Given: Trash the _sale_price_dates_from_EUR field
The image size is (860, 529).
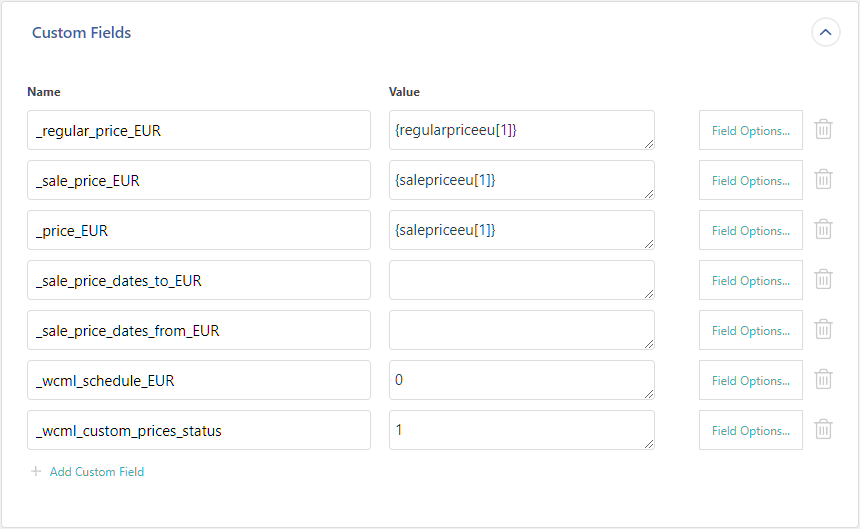Looking at the screenshot, I should pos(823,329).
